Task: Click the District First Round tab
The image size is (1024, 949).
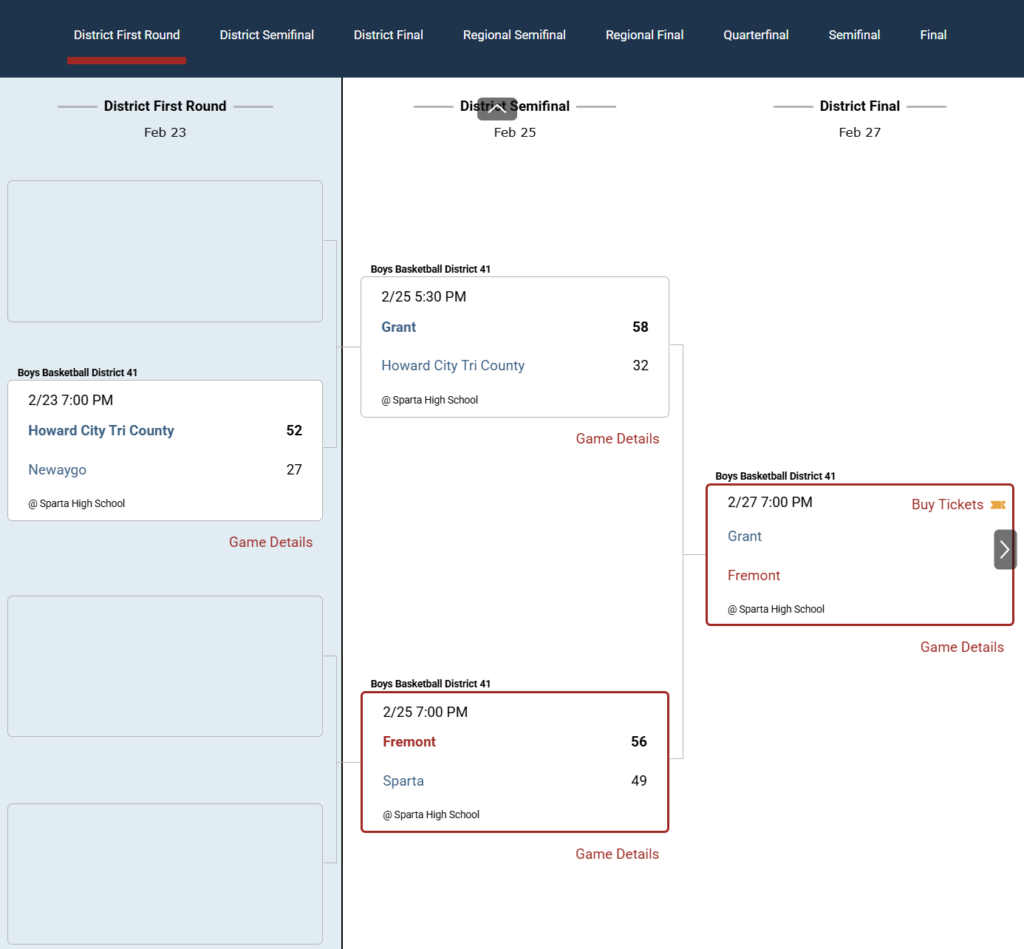Action: pyautogui.click(x=127, y=35)
